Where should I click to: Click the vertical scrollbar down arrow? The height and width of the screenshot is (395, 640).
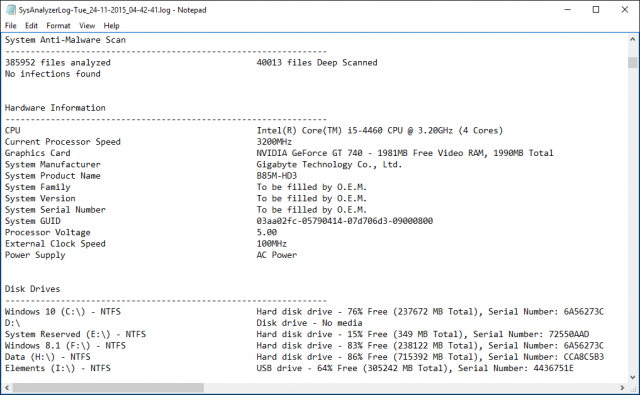coord(633,377)
